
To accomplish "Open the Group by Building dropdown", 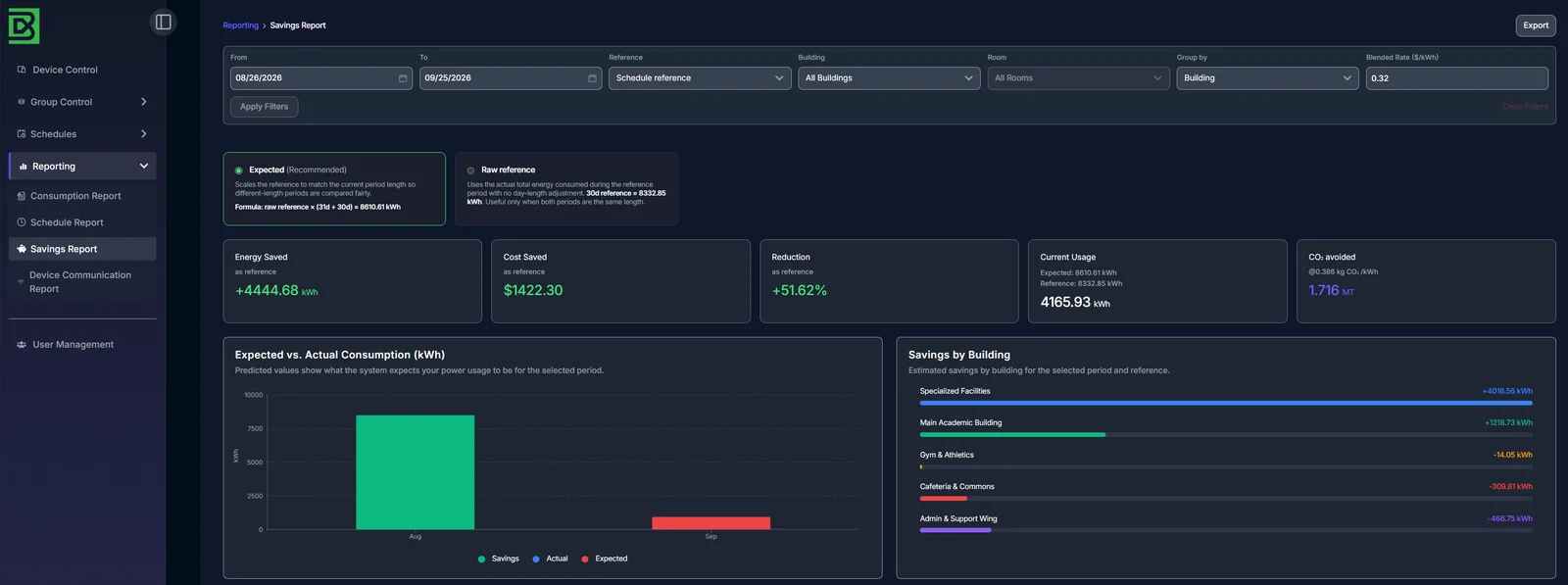I will [1267, 78].
